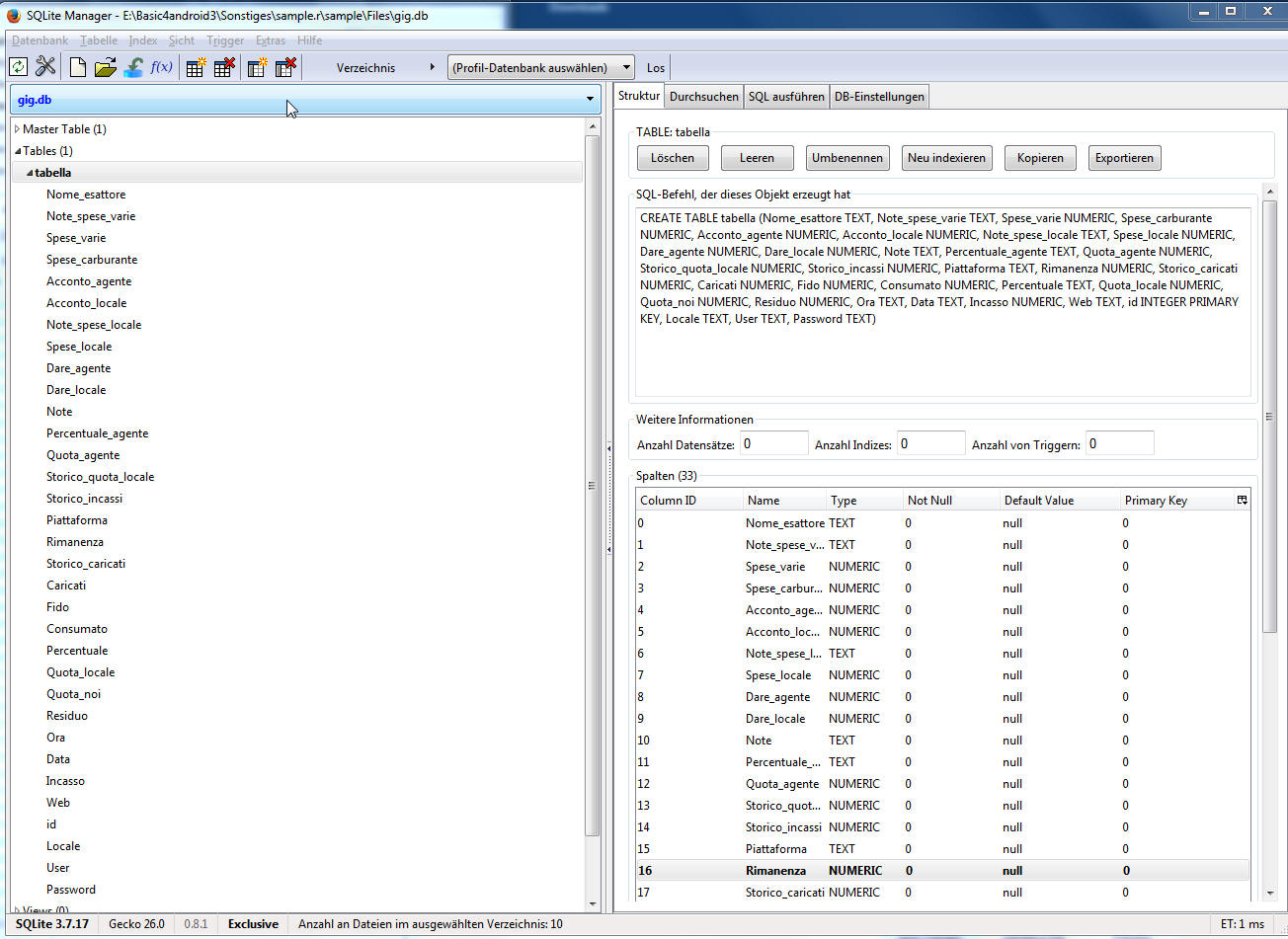The width and height of the screenshot is (1288, 939).
Task: Select Fido in the tree
Action: click(x=57, y=607)
